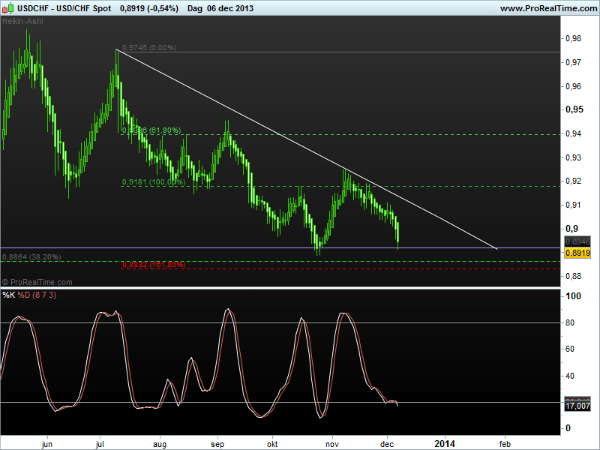This screenshot has width=600, height=450.
Task: Click the jun month label on time axis
Action: point(47,444)
